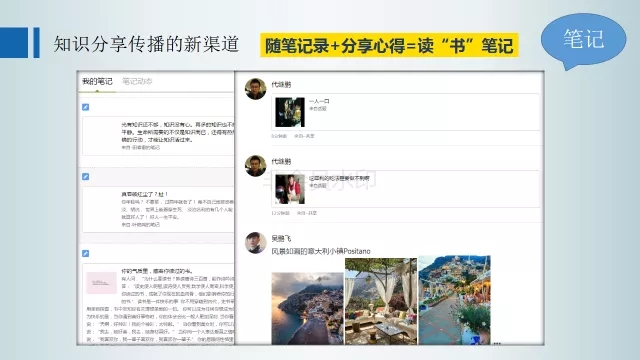
Task: Open the Positano coastal sunset photo
Action: [307, 309]
